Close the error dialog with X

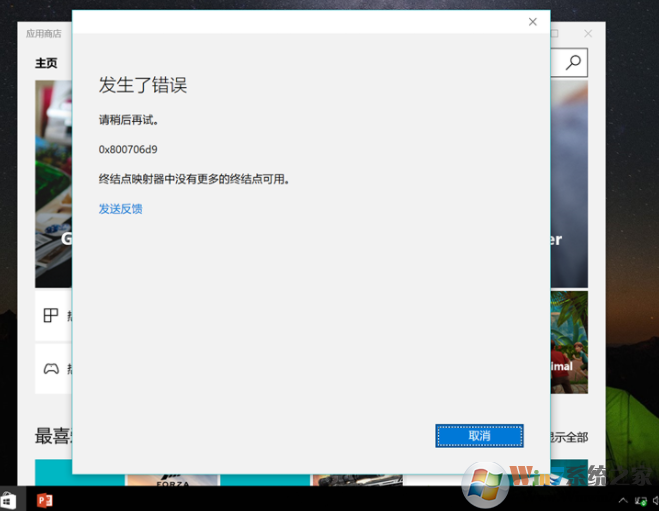point(532,22)
